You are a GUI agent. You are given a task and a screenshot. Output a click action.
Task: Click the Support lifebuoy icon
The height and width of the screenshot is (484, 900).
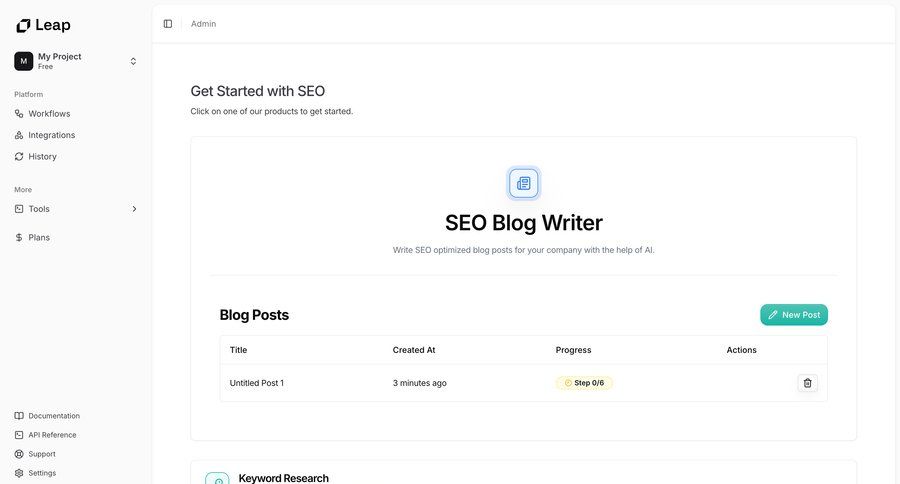(x=19, y=454)
